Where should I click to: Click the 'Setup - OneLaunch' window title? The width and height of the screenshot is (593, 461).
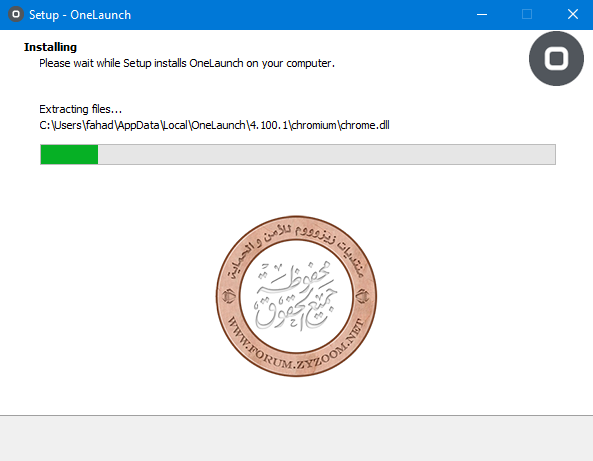[x=80, y=15]
